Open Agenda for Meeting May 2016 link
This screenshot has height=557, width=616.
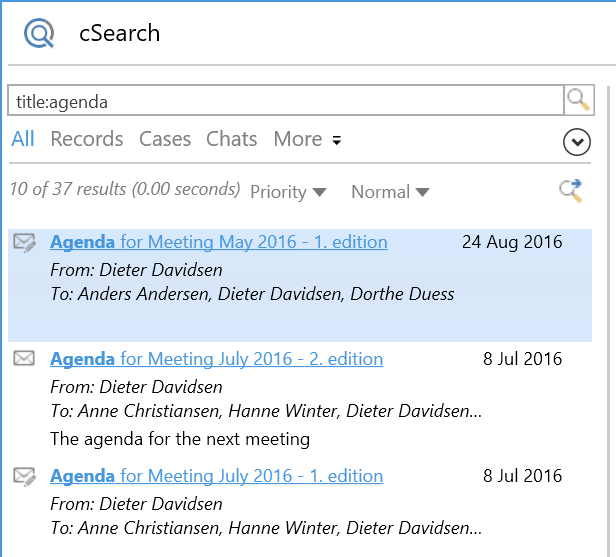(x=218, y=242)
